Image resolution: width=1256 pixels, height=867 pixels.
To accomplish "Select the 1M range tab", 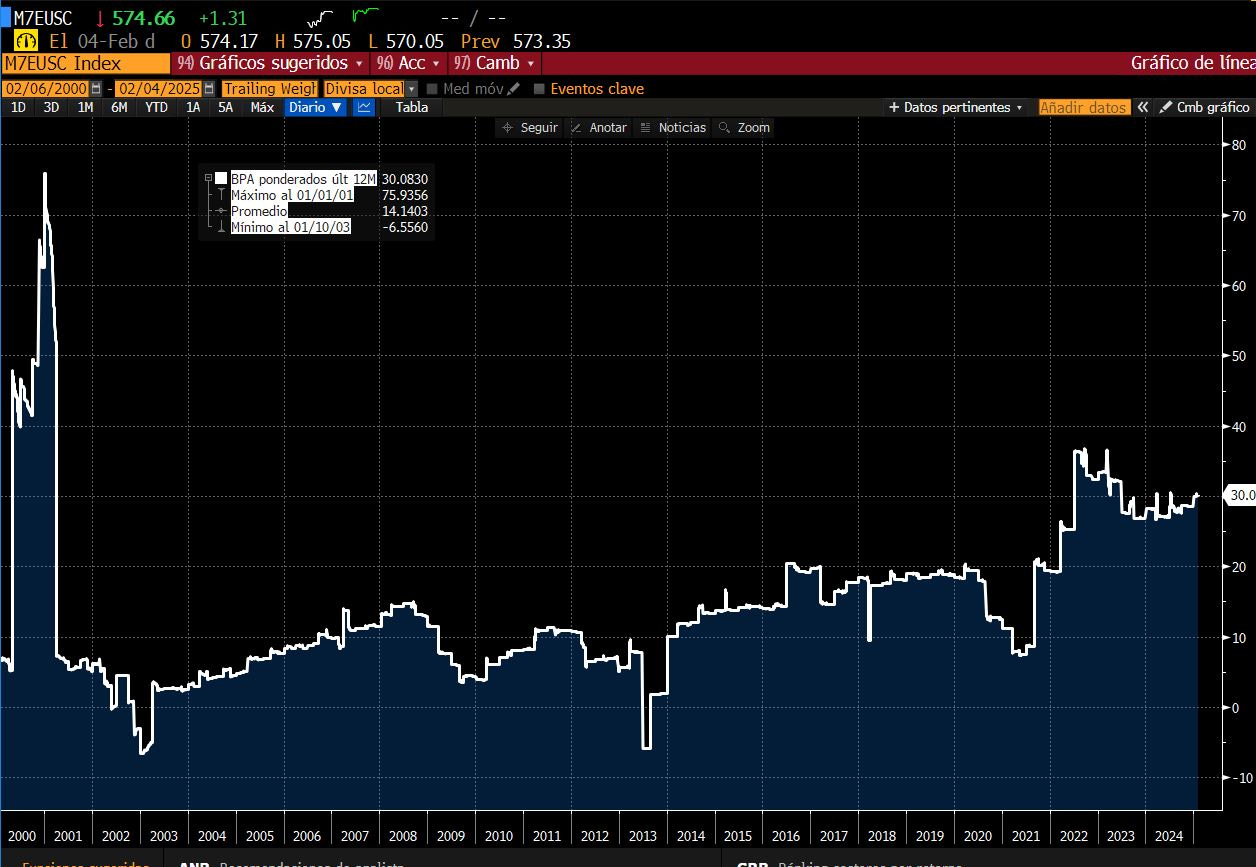I will 85,107.
